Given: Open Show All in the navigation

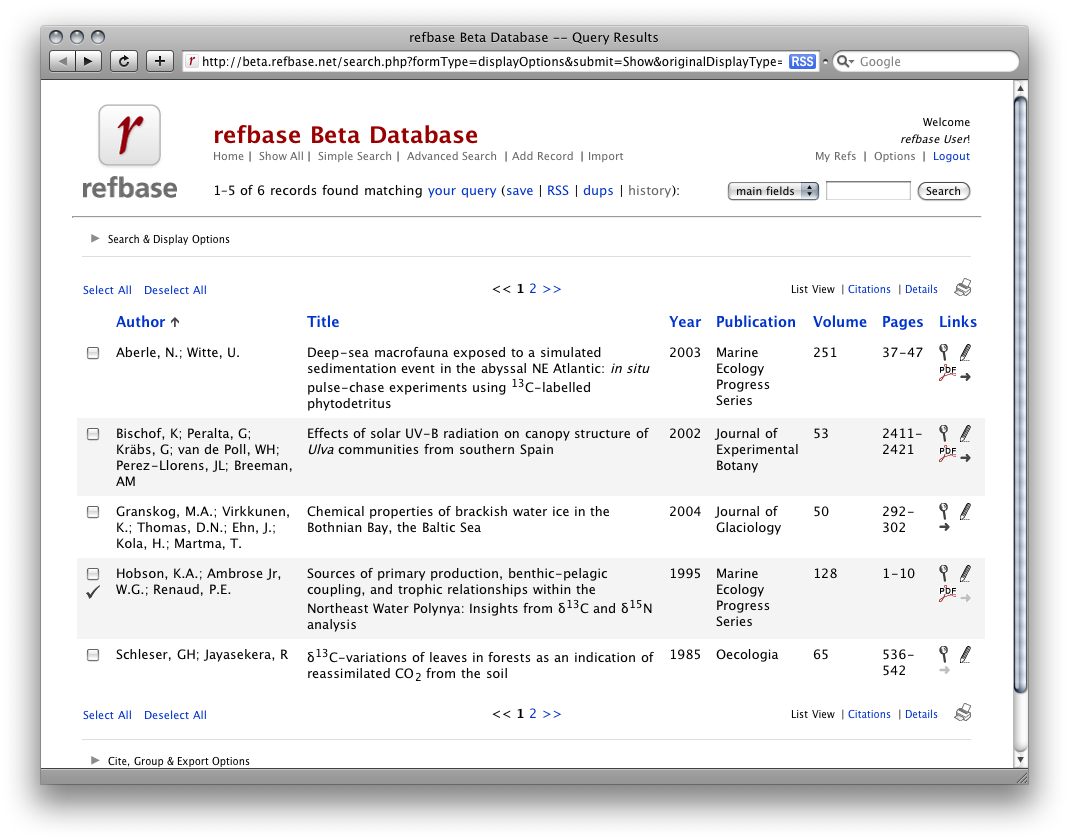Looking at the screenshot, I should (281, 156).
